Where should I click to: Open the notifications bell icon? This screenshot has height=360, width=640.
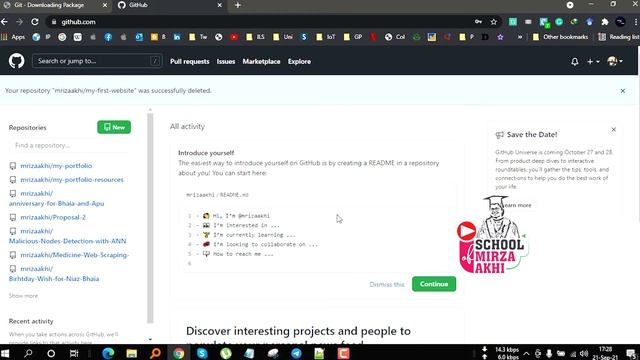tap(575, 62)
